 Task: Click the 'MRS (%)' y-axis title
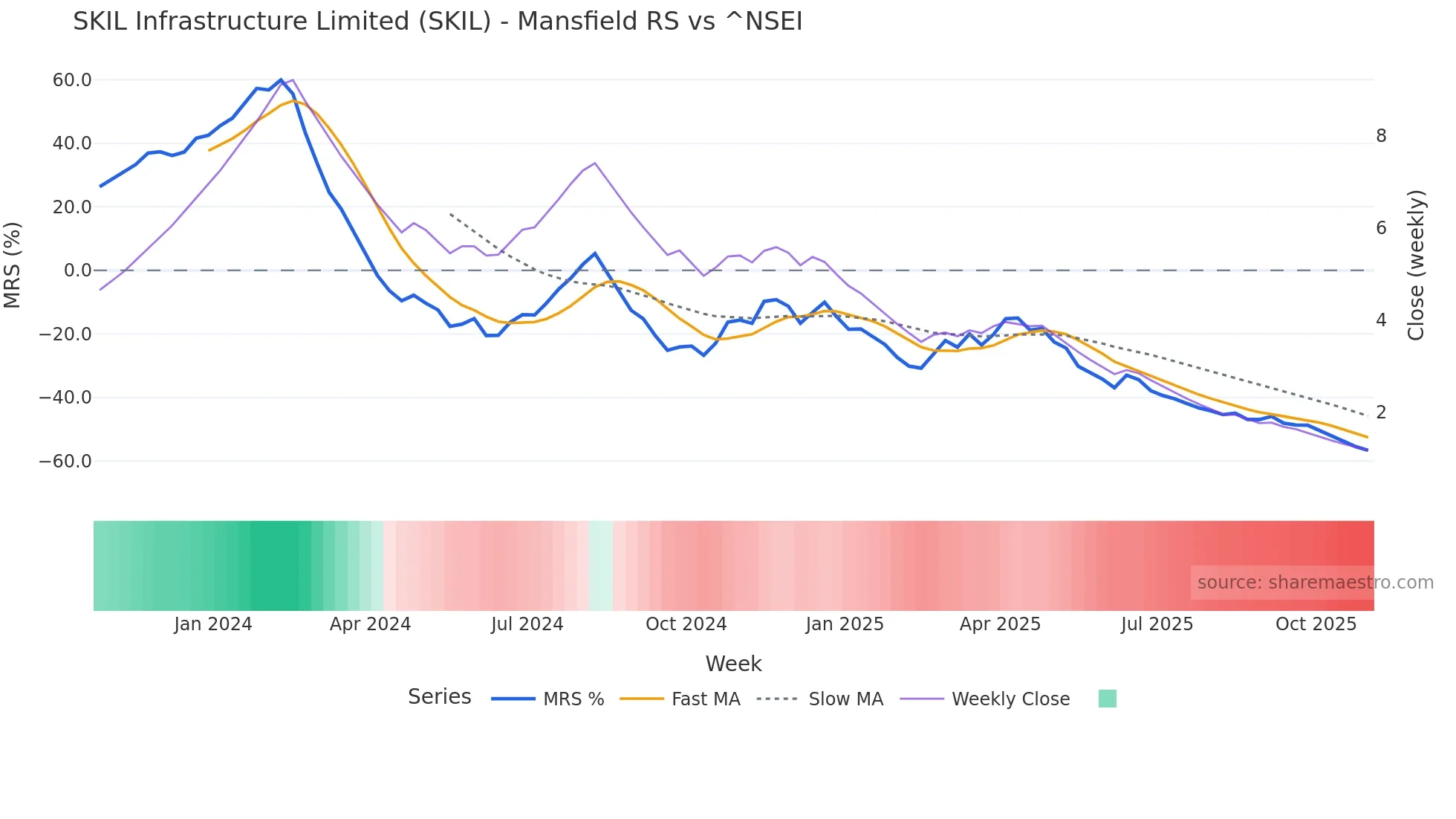click(x=13, y=265)
